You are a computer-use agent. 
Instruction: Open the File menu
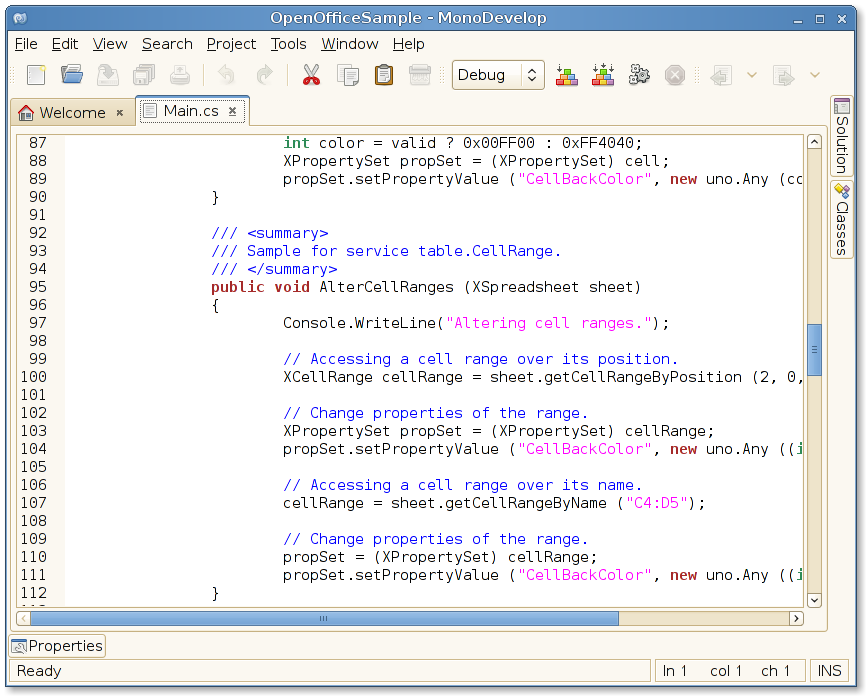pyautogui.click(x=26, y=44)
